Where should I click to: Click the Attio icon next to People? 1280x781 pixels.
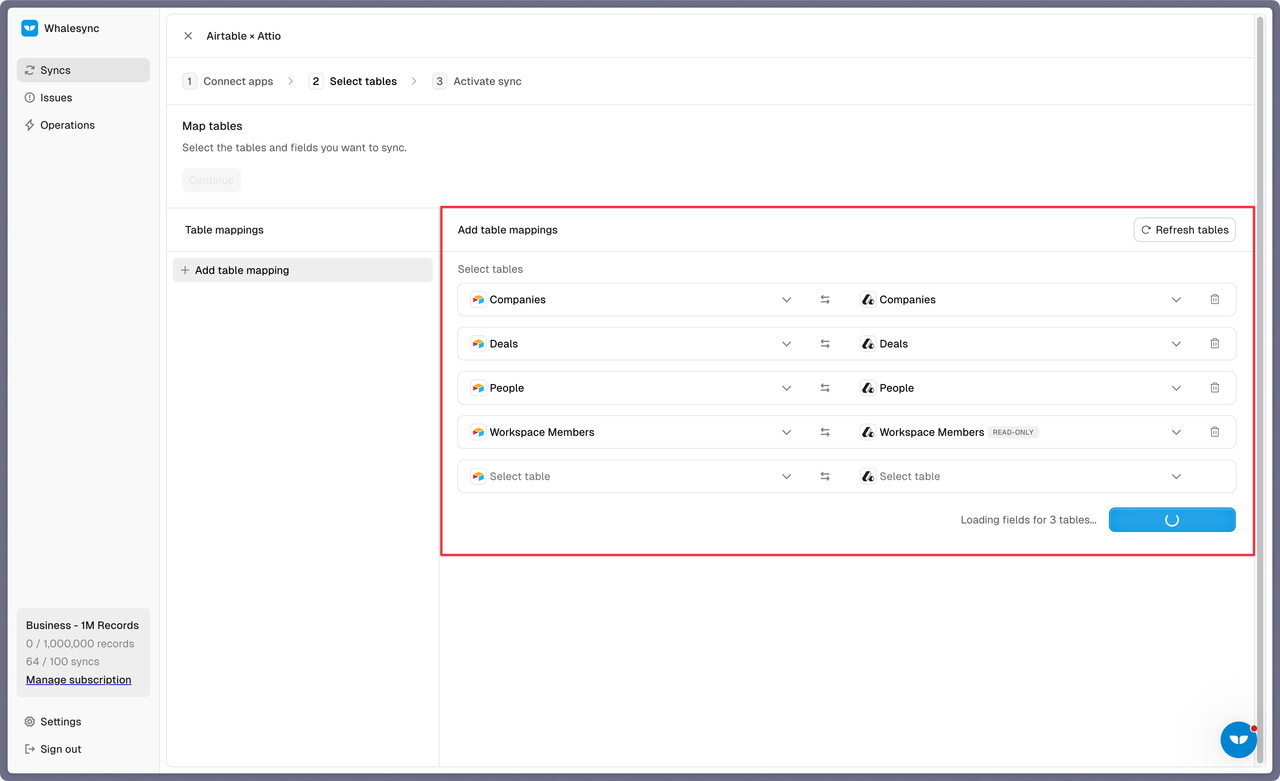[x=868, y=388]
